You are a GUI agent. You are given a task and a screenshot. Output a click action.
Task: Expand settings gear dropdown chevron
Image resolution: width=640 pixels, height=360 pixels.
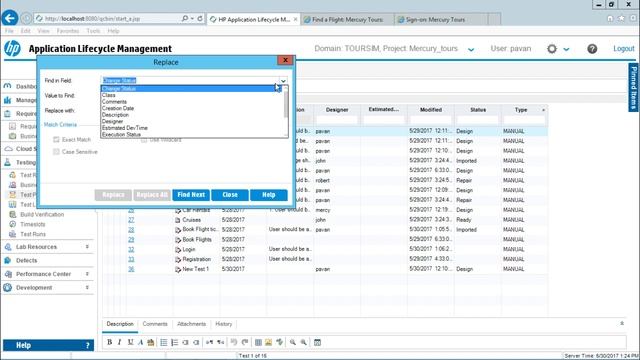click(566, 49)
